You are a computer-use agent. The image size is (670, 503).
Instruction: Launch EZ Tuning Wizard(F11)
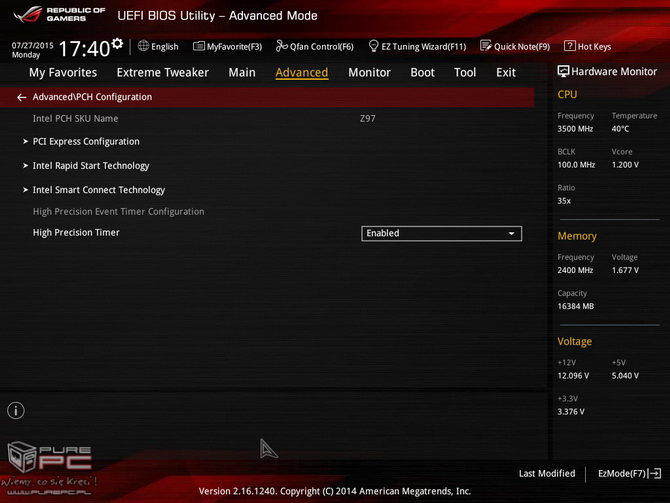click(x=417, y=46)
